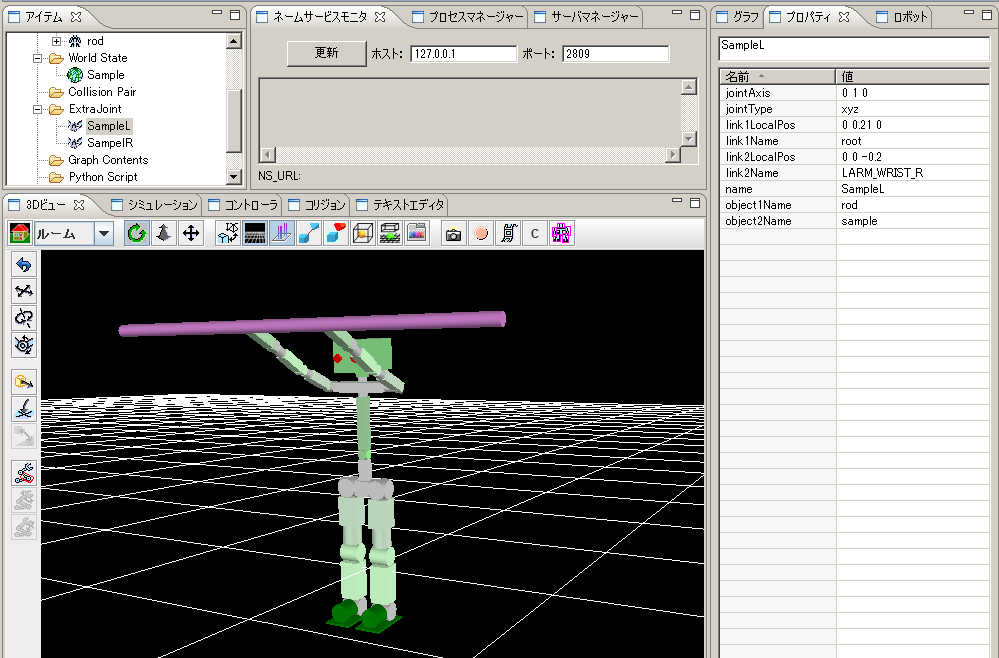The height and width of the screenshot is (658, 999).
Task: Enable collision display in the left sidebar
Action: [x=23, y=472]
